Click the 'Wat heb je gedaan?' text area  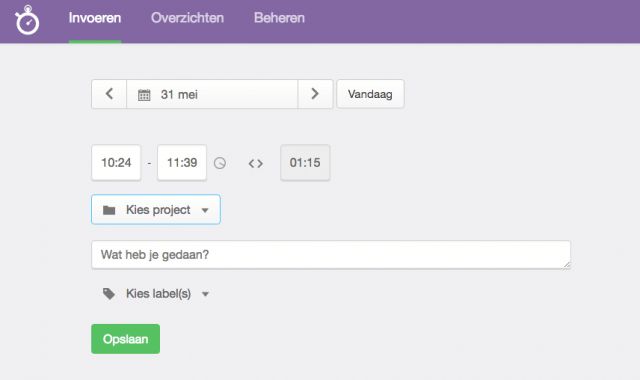pyautogui.click(x=331, y=255)
